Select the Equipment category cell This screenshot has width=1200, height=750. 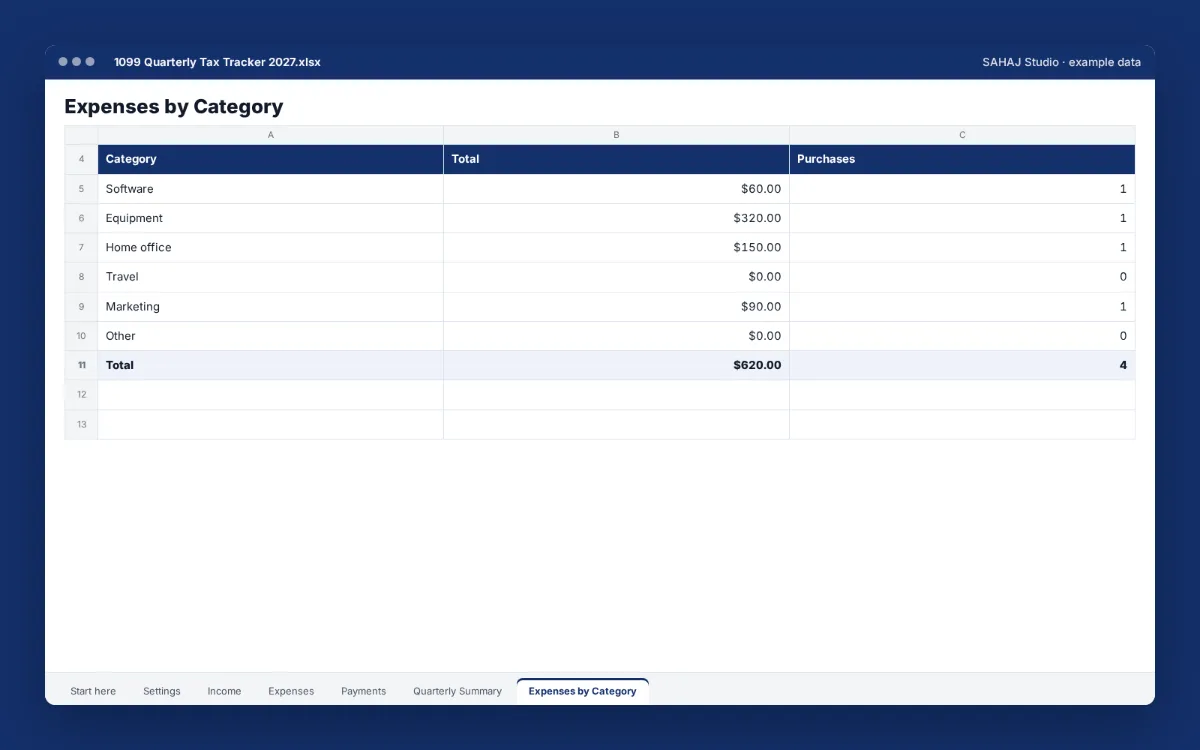pos(271,218)
